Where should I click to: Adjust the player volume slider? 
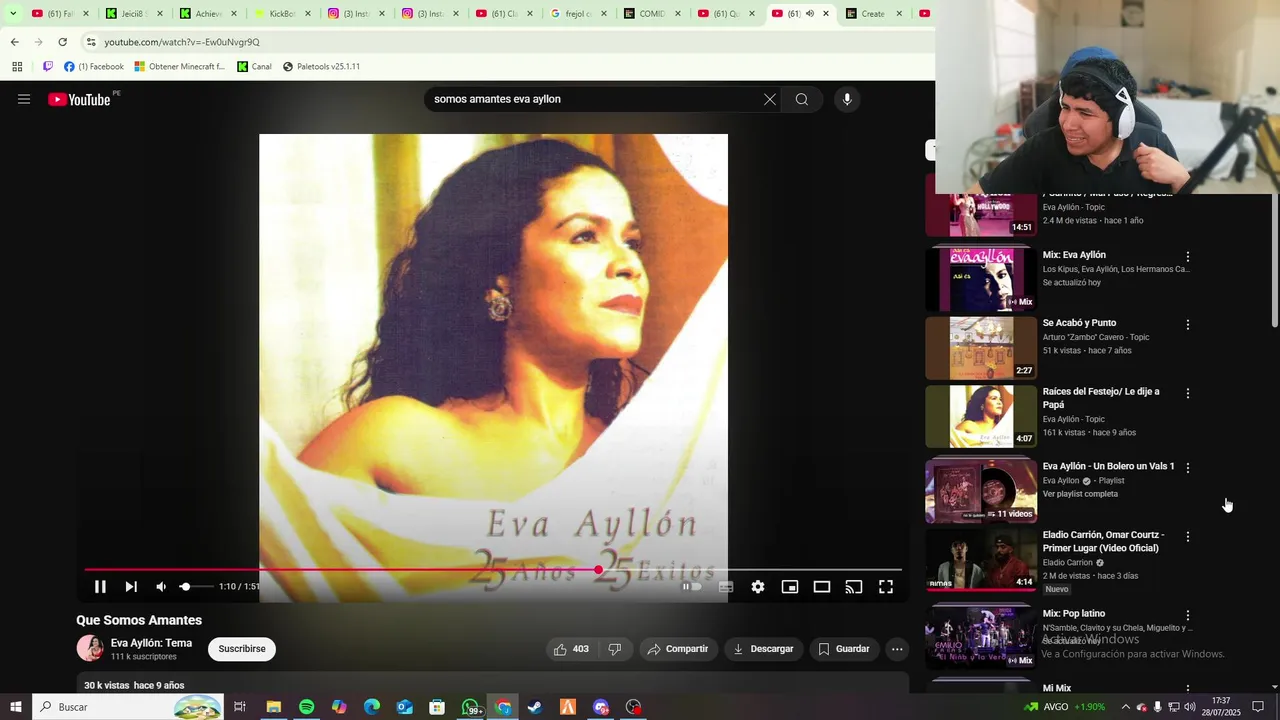pos(196,587)
